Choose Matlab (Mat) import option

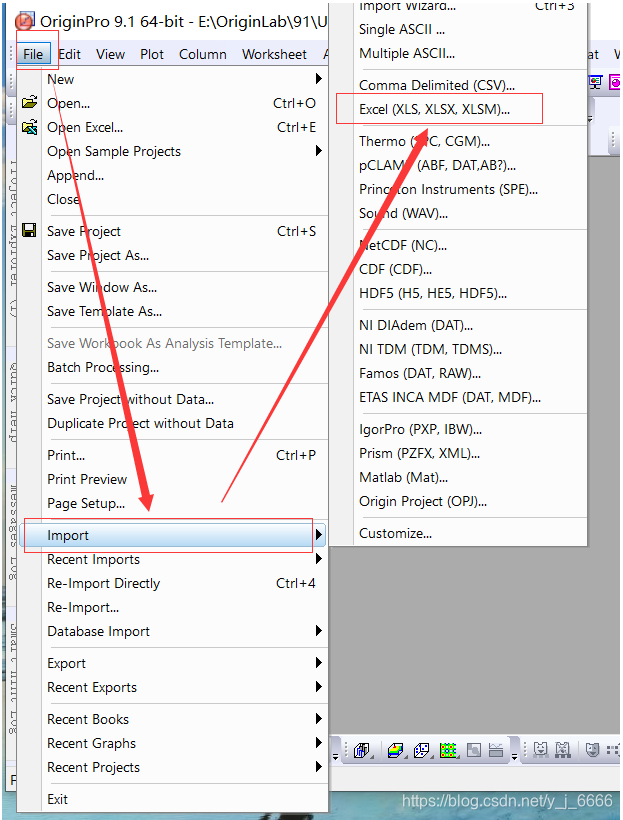pyautogui.click(x=403, y=477)
